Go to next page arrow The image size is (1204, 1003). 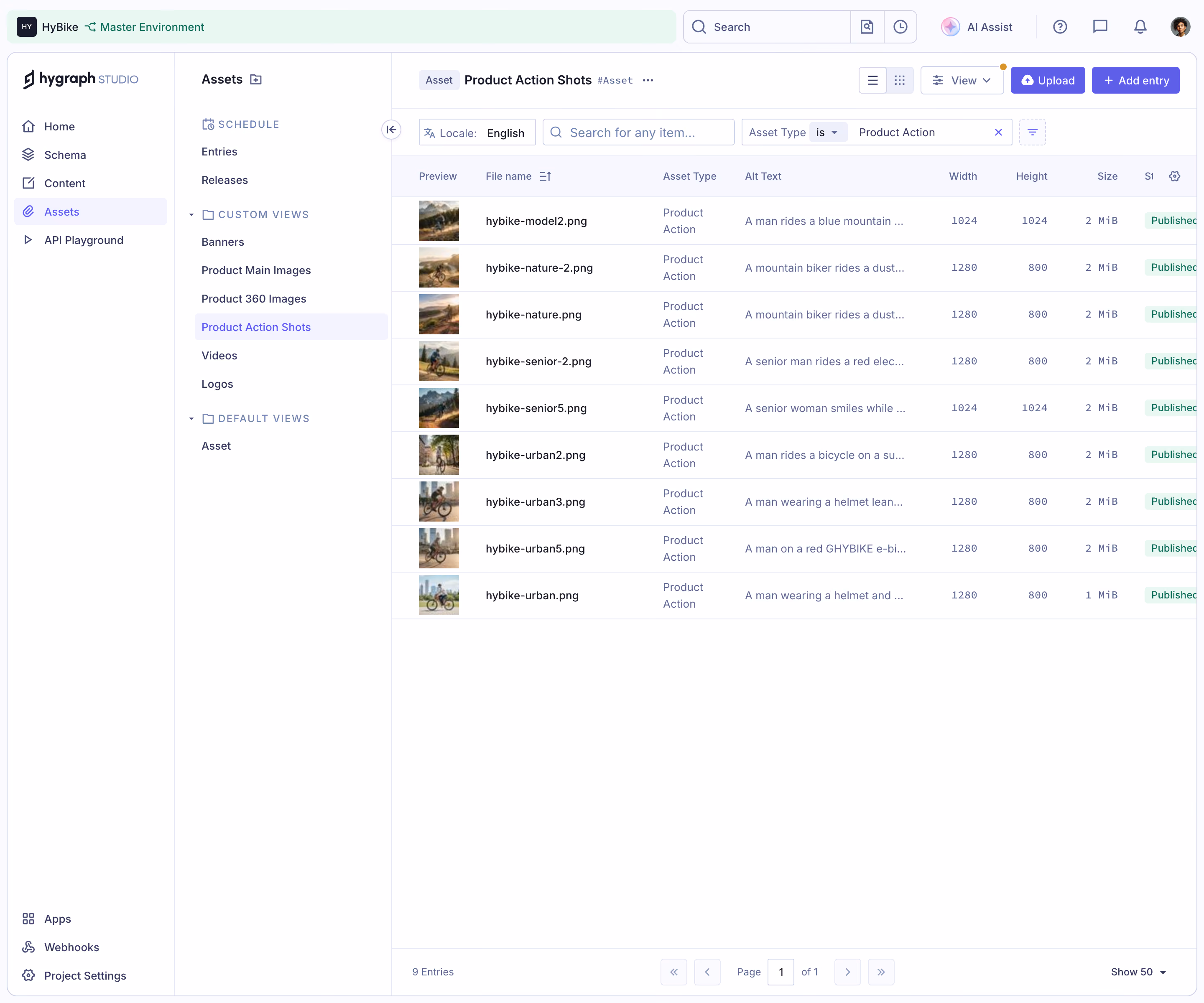tap(847, 972)
